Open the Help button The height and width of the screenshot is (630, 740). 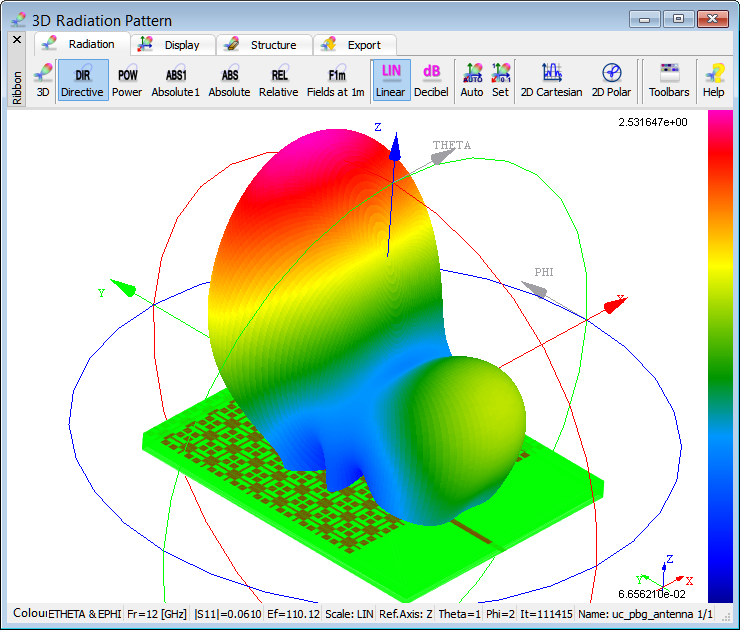[x=713, y=80]
